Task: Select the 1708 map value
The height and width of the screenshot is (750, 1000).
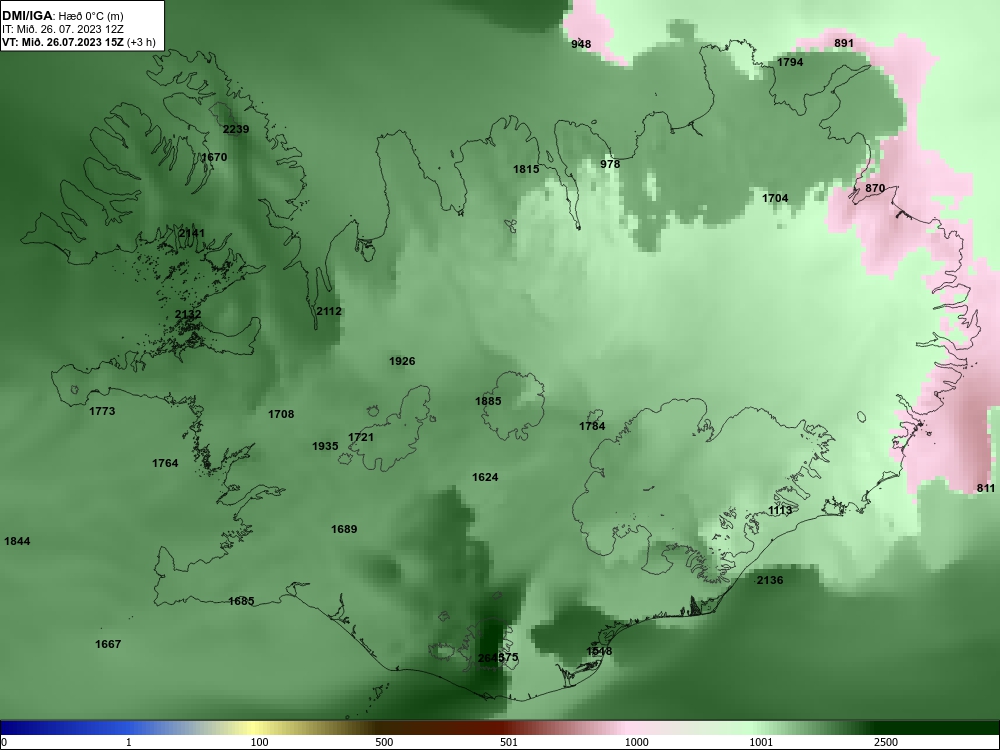Action: pos(281,415)
